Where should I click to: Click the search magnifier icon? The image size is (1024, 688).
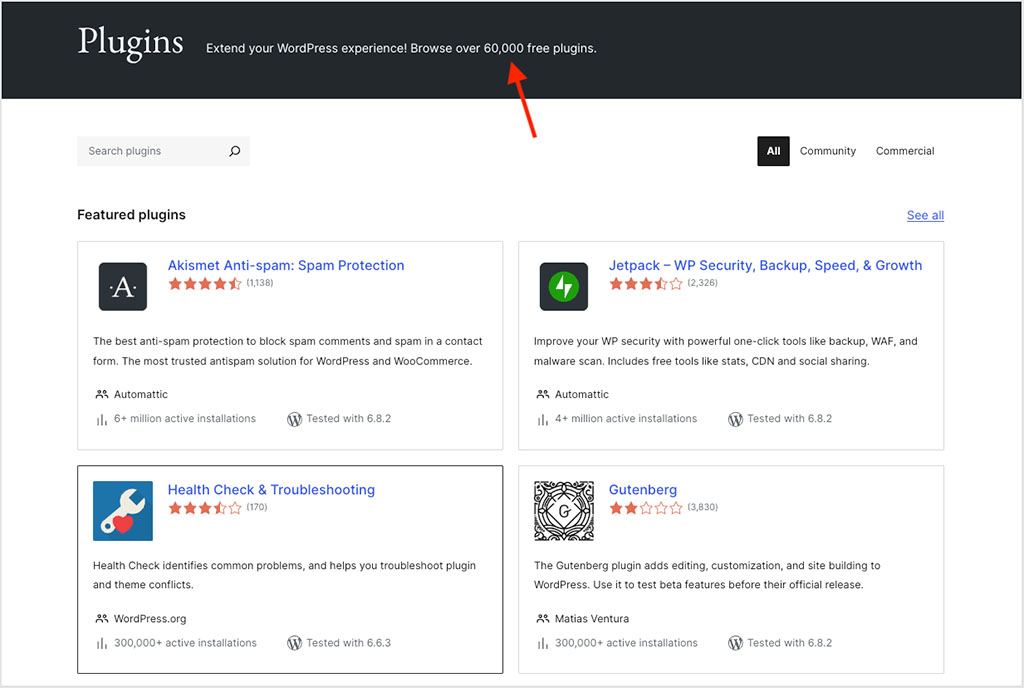click(x=234, y=151)
